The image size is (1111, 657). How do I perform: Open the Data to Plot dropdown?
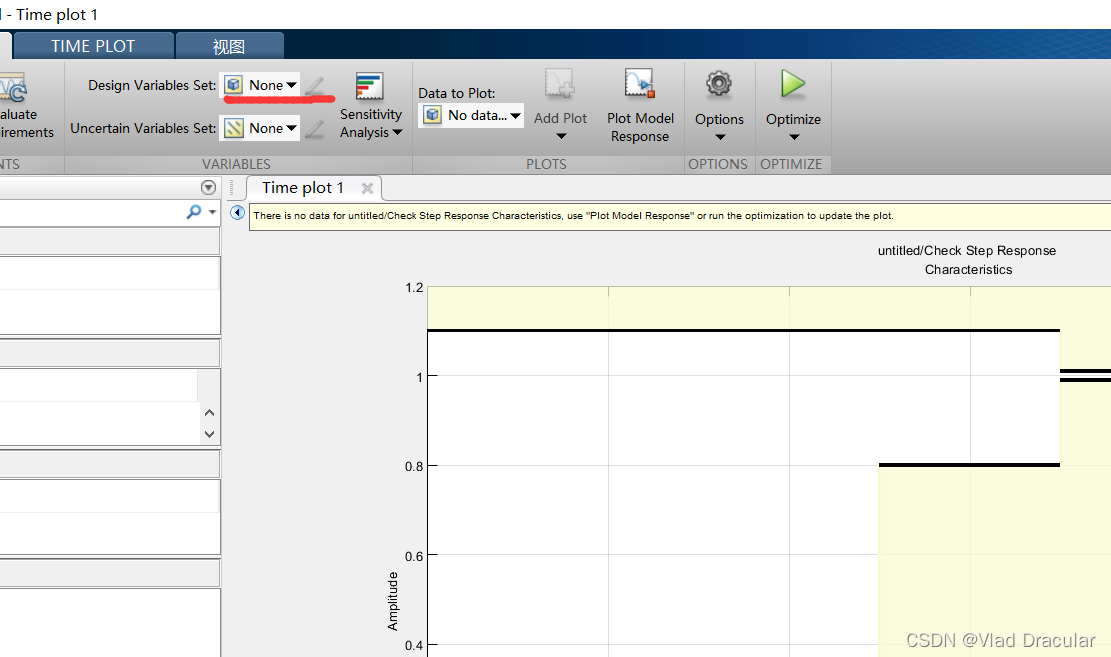point(470,116)
